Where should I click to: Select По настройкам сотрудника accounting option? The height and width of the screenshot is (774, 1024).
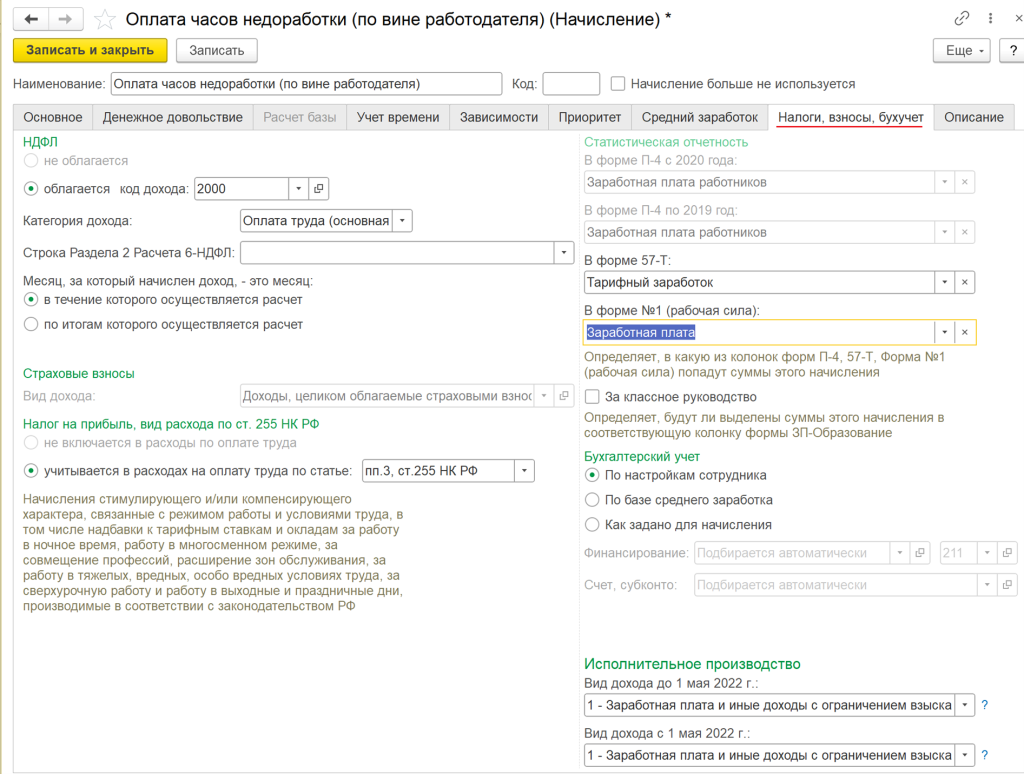[592, 476]
